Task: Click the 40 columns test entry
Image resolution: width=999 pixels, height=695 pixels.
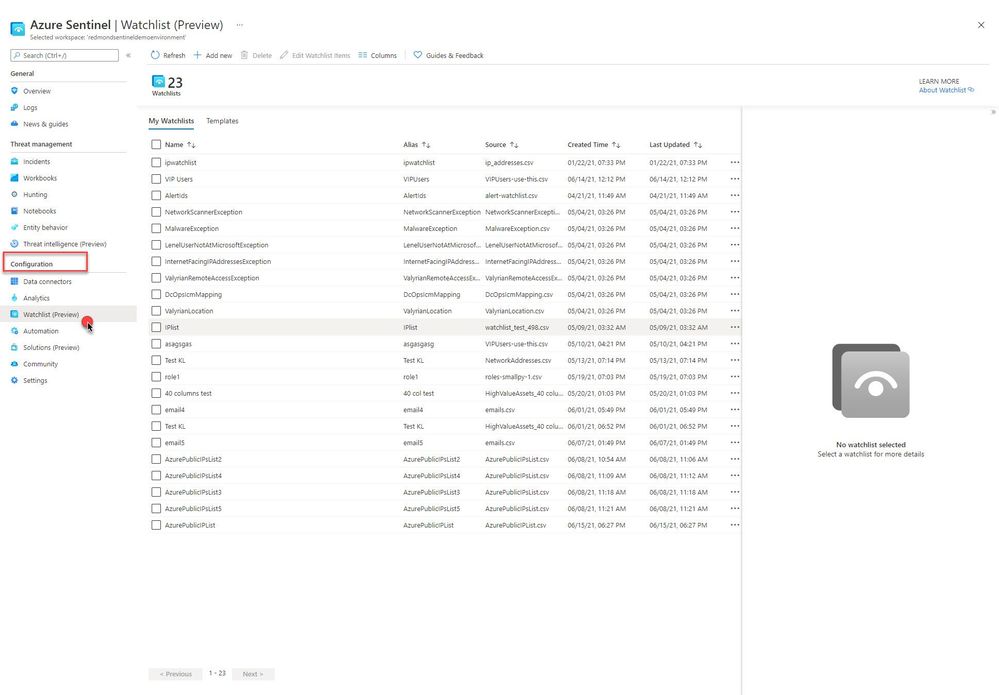Action: (188, 394)
